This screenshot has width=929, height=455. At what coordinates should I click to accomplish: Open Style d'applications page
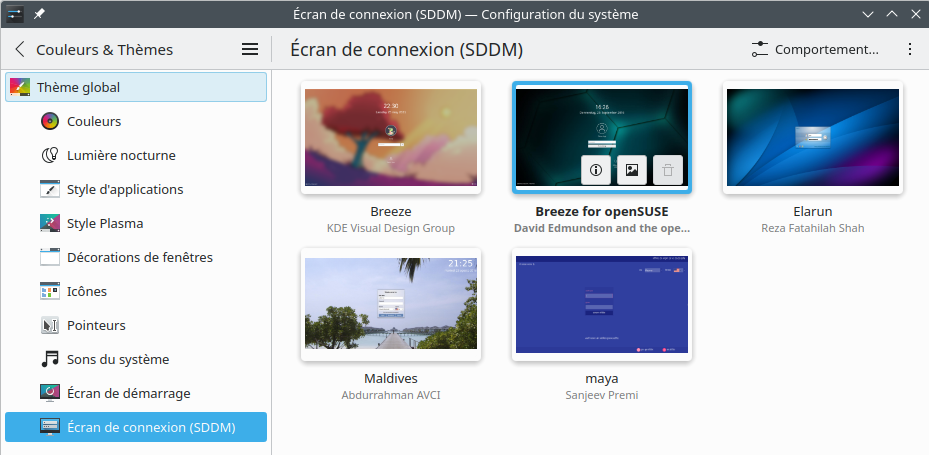click(136, 189)
